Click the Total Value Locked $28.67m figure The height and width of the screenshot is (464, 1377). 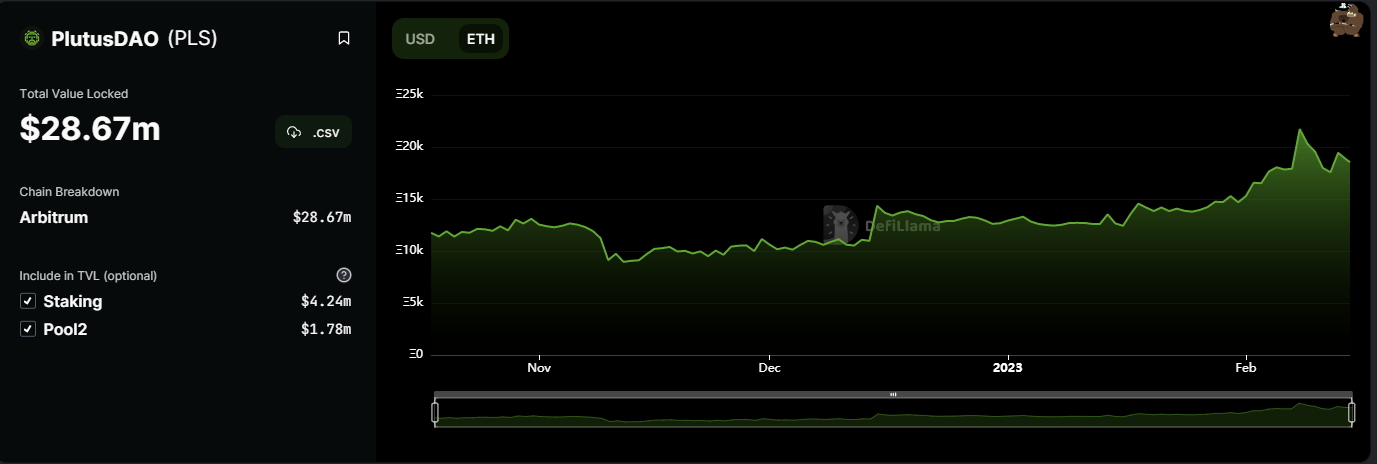point(90,129)
